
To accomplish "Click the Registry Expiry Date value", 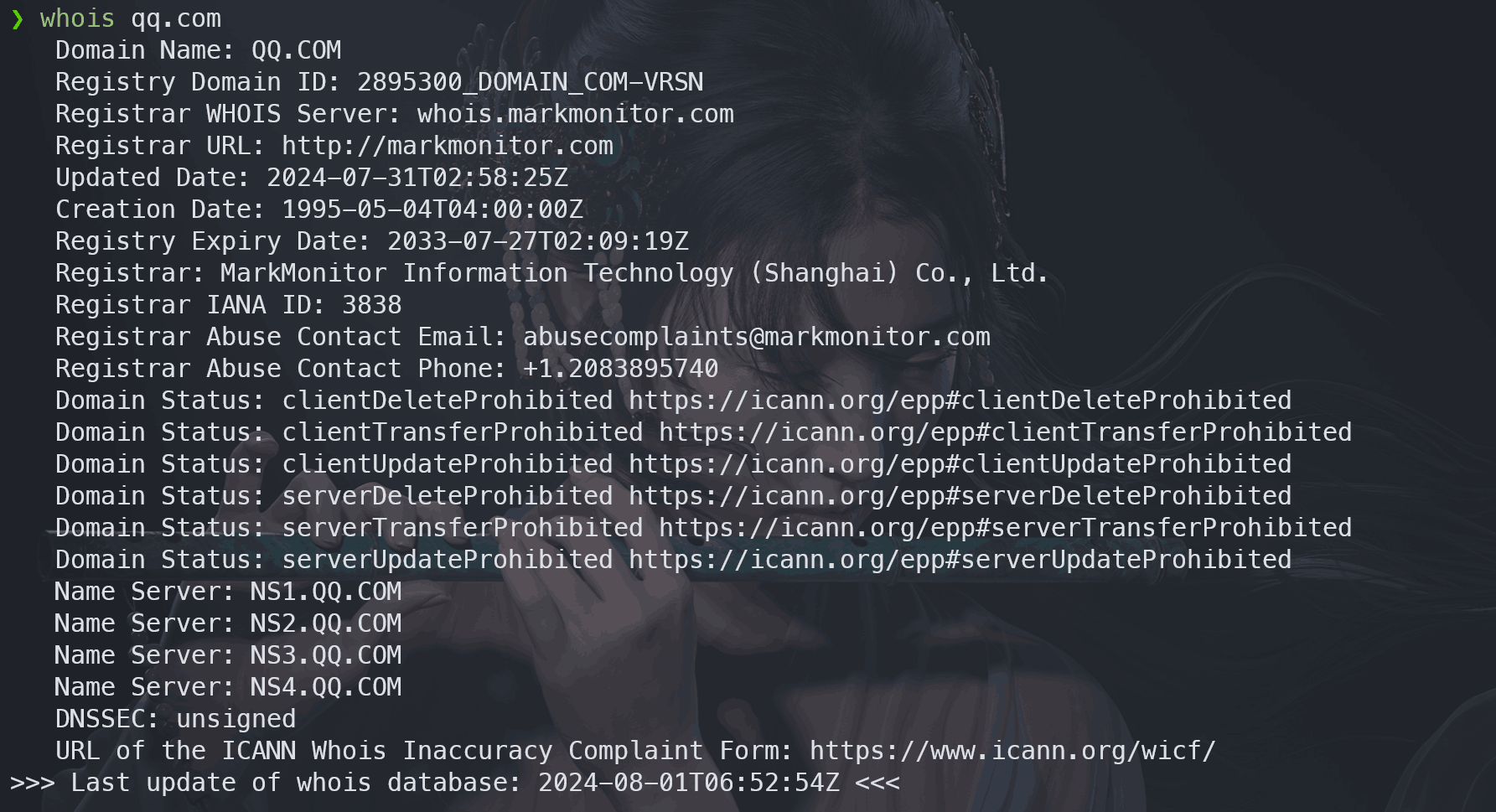I will [x=537, y=241].
